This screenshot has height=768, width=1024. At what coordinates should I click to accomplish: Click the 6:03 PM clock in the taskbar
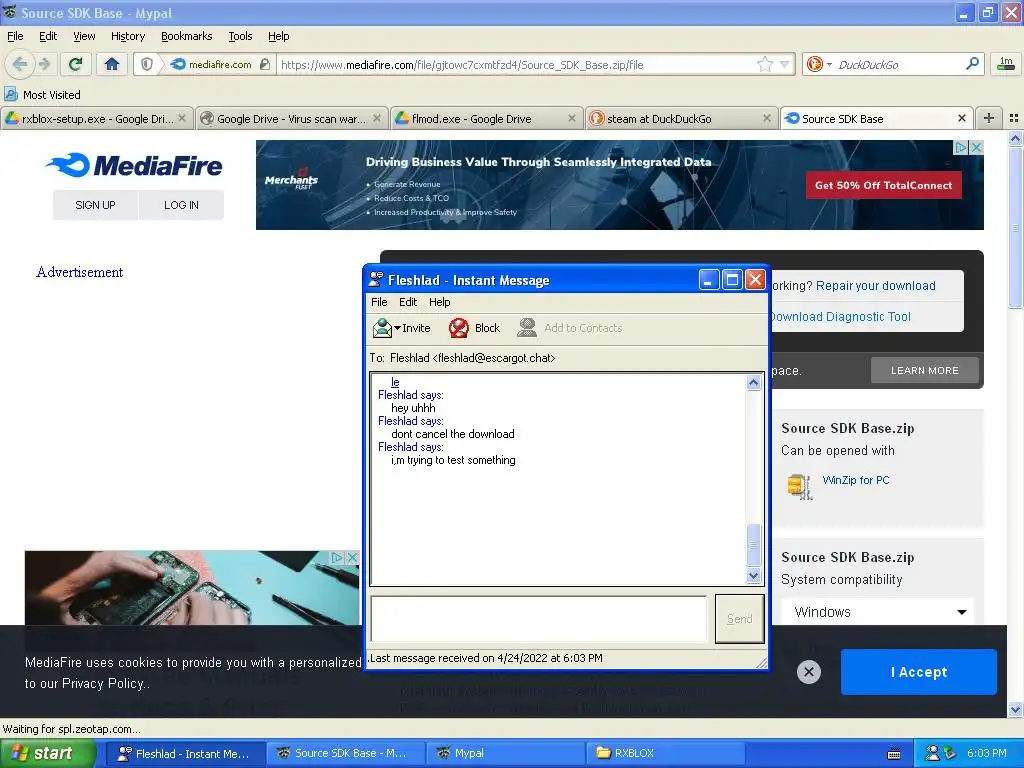(x=986, y=753)
